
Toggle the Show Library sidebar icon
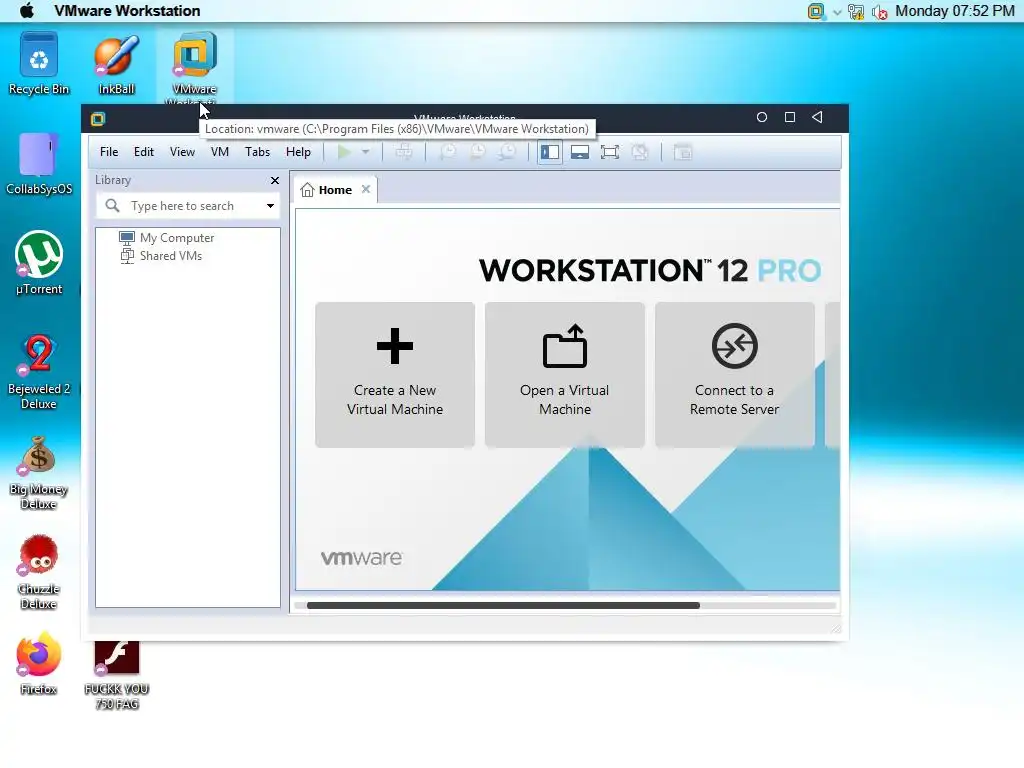[x=550, y=152]
